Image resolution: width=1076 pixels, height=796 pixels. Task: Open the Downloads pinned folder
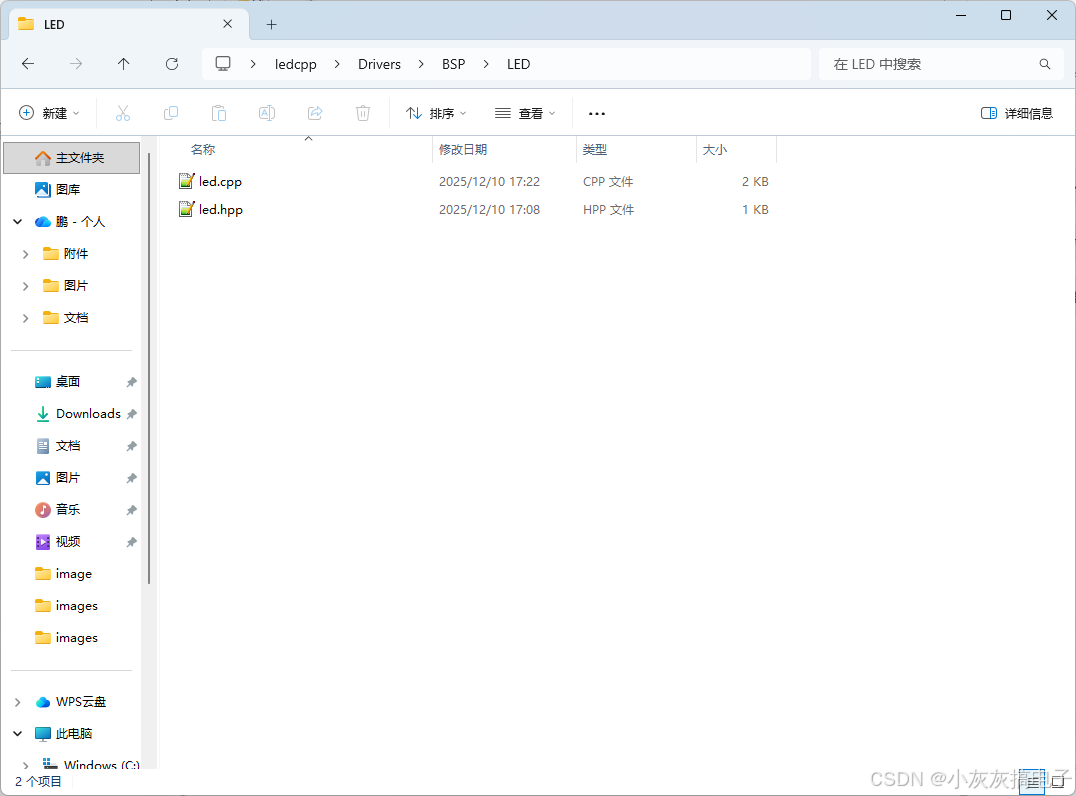(x=86, y=413)
